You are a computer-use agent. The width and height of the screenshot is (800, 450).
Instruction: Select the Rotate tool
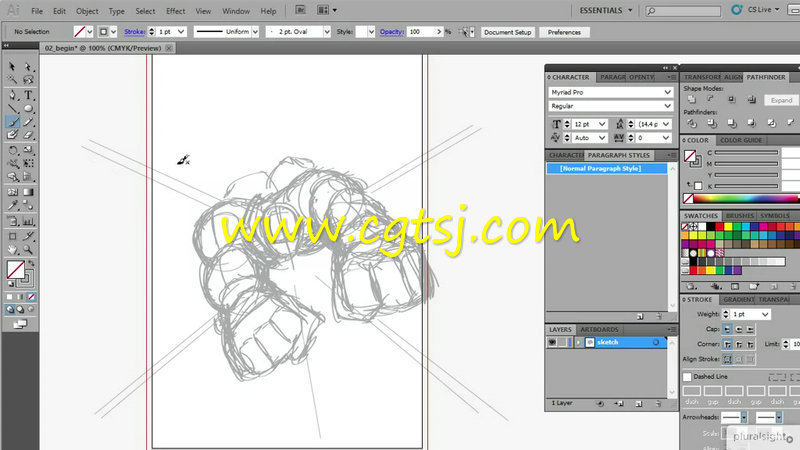pos(12,150)
